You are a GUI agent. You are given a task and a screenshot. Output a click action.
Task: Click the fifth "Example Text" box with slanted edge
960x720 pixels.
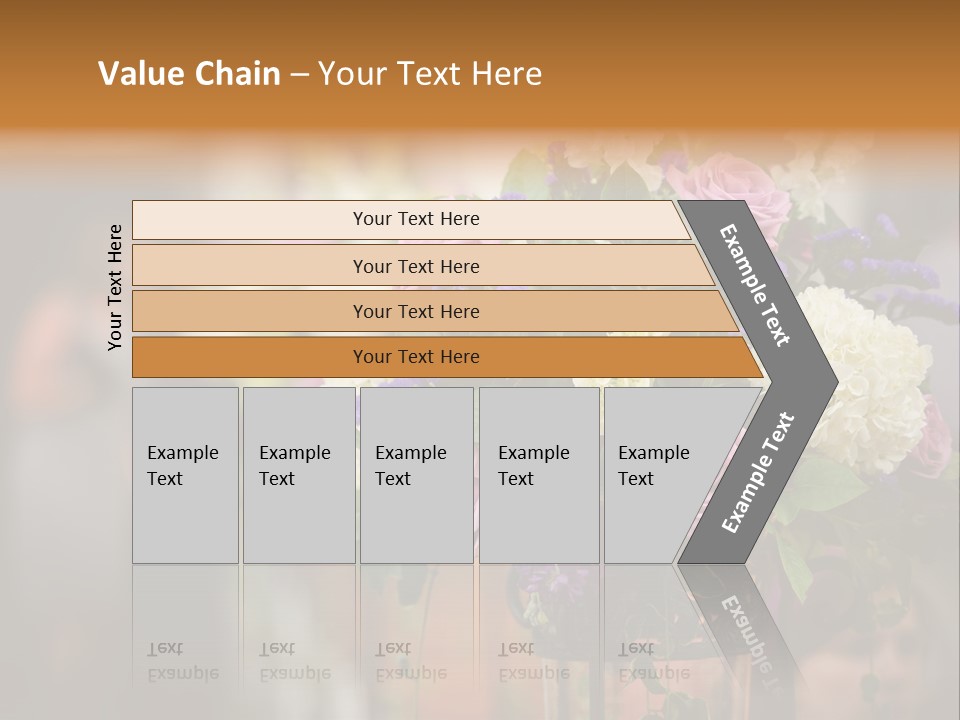660,474
